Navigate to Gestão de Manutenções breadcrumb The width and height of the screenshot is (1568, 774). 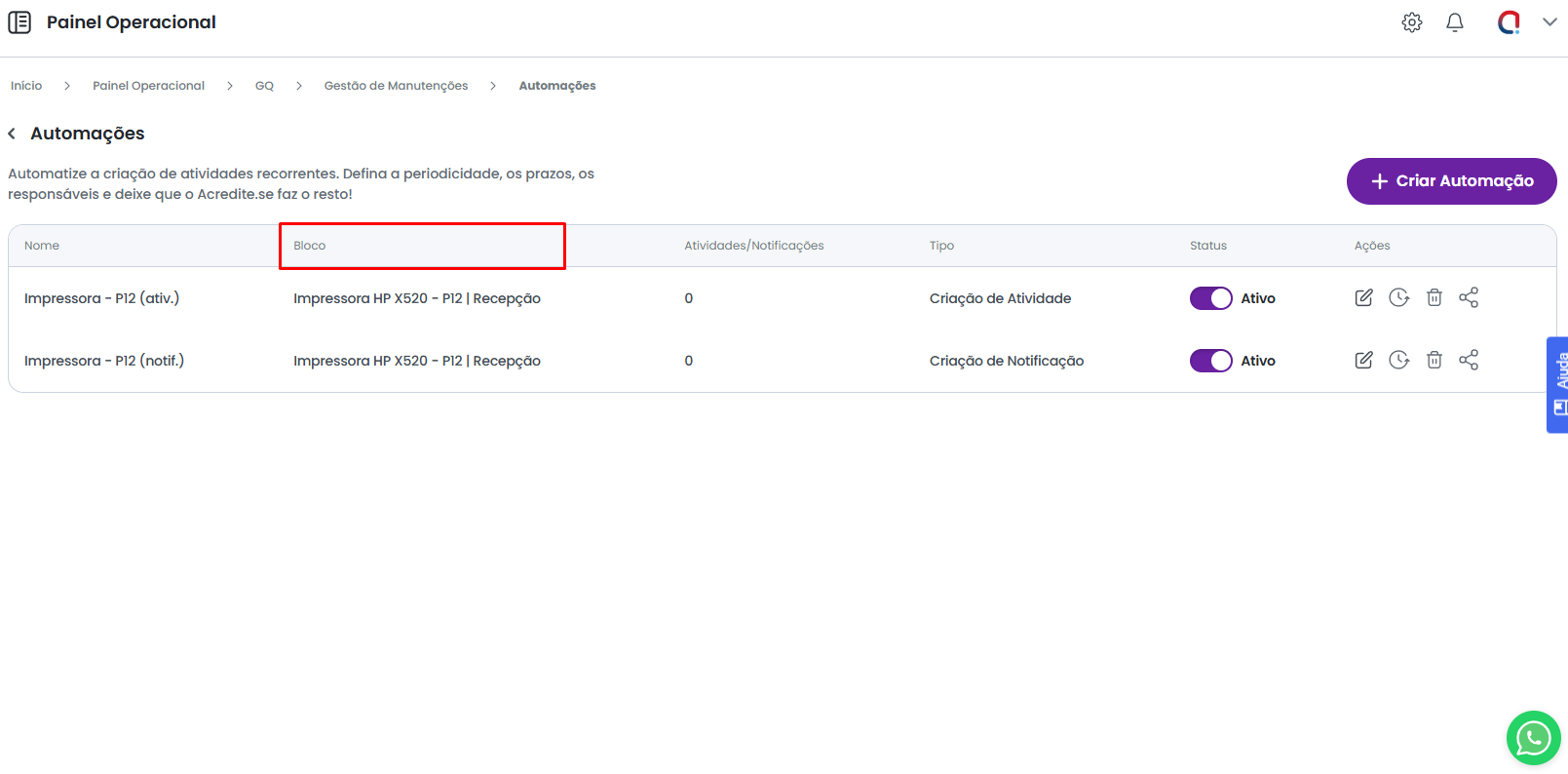tap(396, 86)
